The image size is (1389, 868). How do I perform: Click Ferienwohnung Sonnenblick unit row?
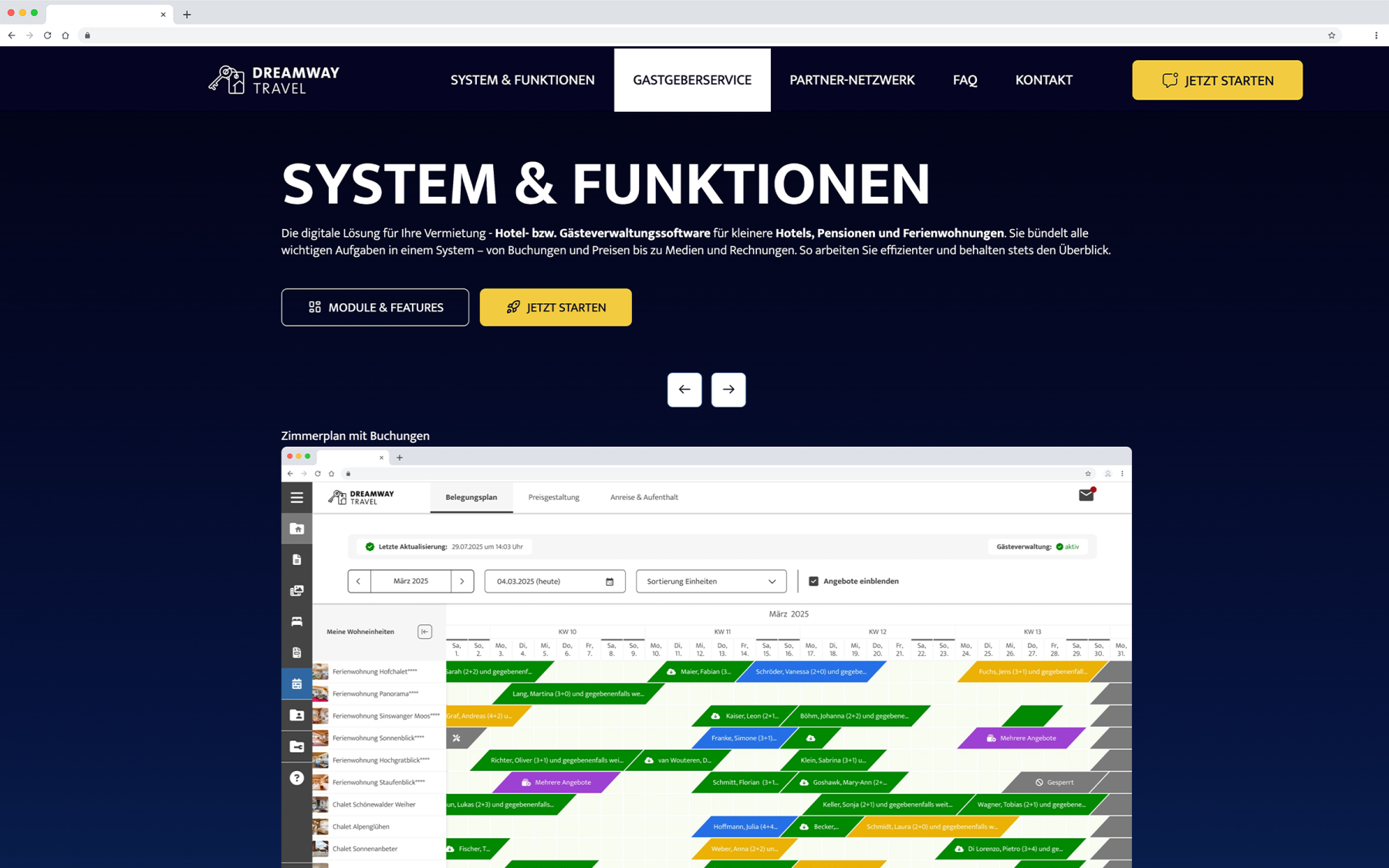coord(379,738)
